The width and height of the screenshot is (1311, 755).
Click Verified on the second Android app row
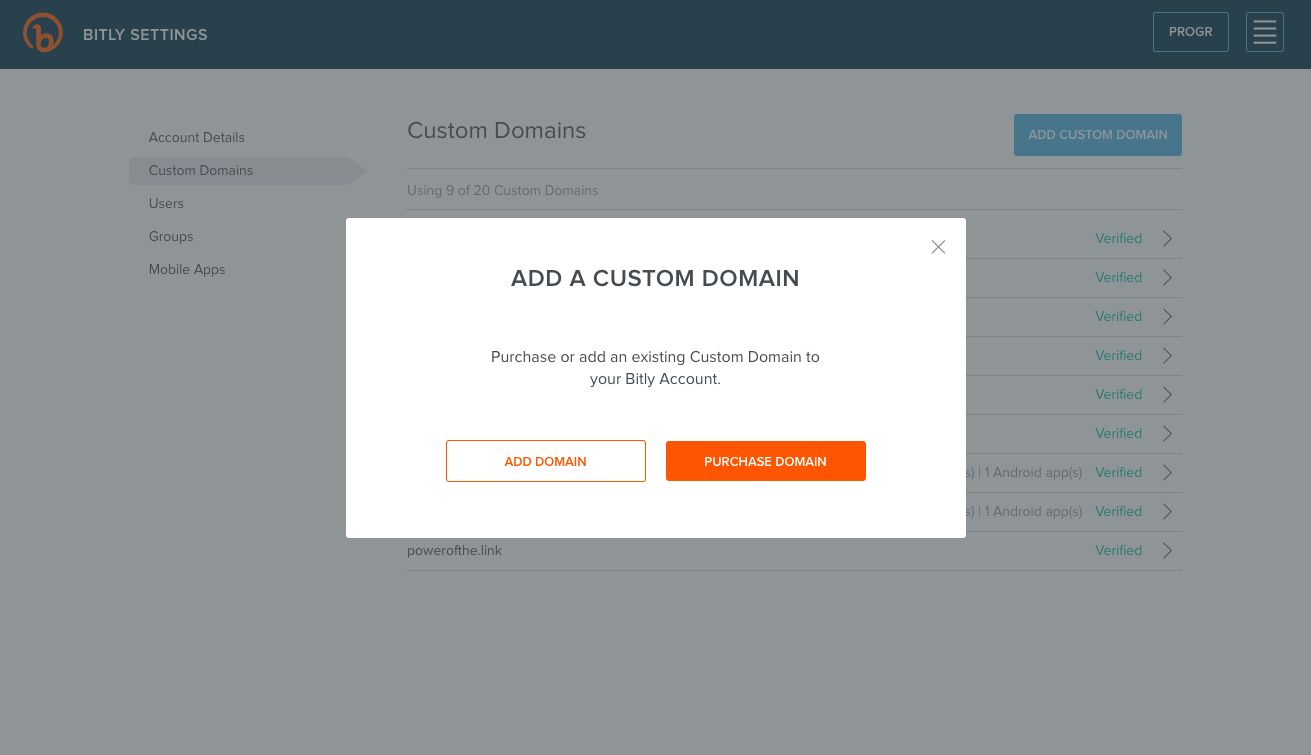coord(1118,511)
